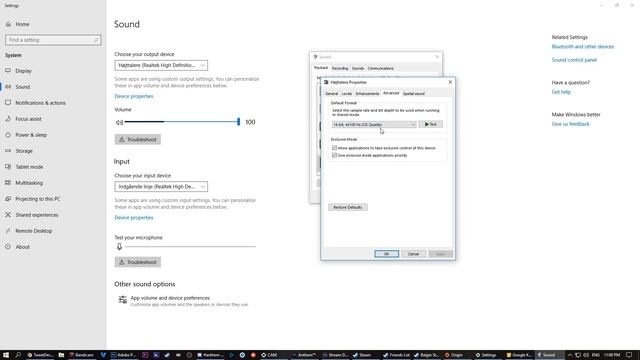Switch to Levels tab
640x360 pixels.
pos(347,93)
